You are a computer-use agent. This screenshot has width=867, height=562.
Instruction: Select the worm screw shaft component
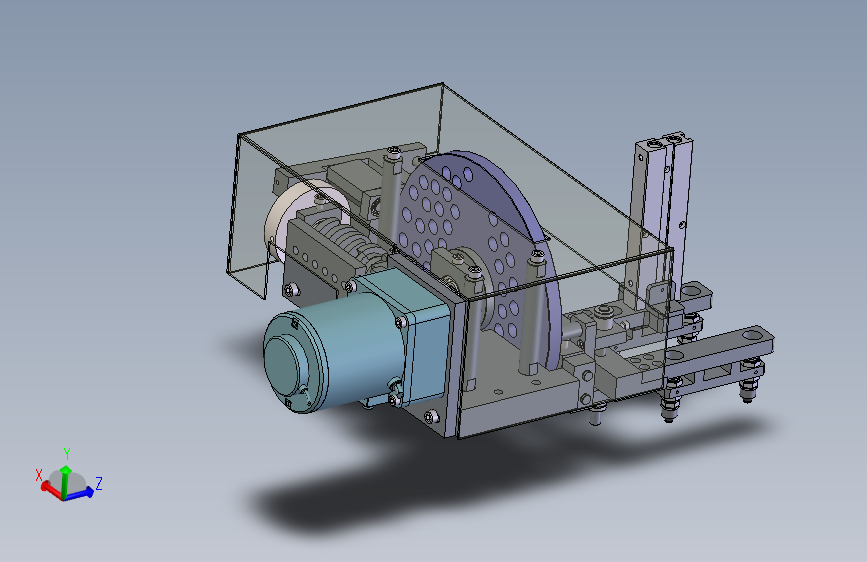coord(346,238)
